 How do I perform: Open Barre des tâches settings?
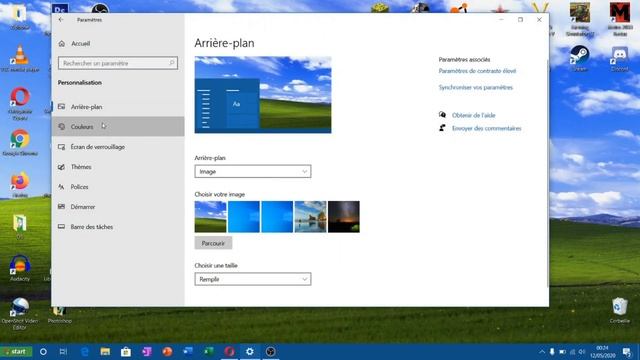tap(118, 227)
